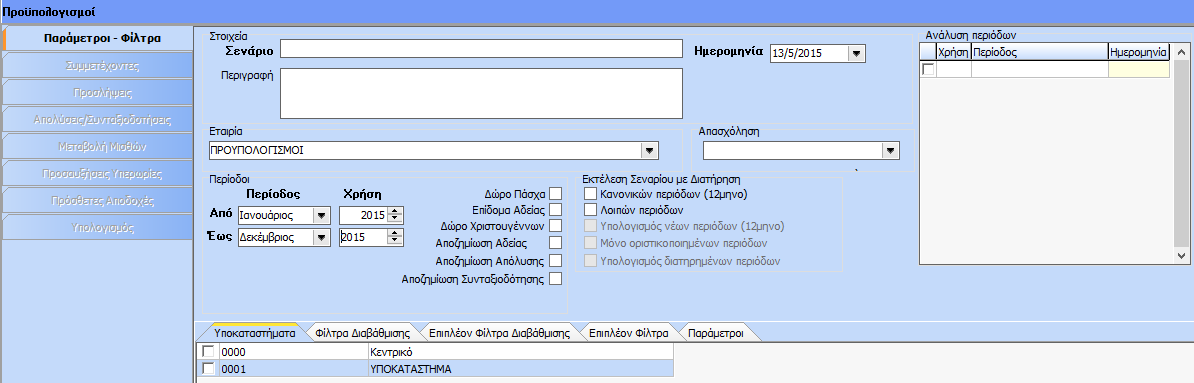Enable the Επίδομα Αδείας checkbox
Viewport: 1194px width, 383px height.
click(x=556, y=209)
